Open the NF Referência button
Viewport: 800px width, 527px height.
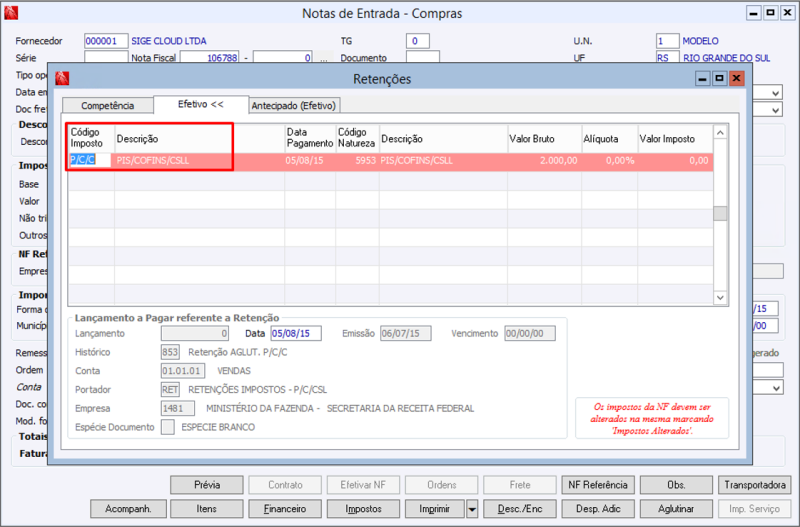pos(598,485)
